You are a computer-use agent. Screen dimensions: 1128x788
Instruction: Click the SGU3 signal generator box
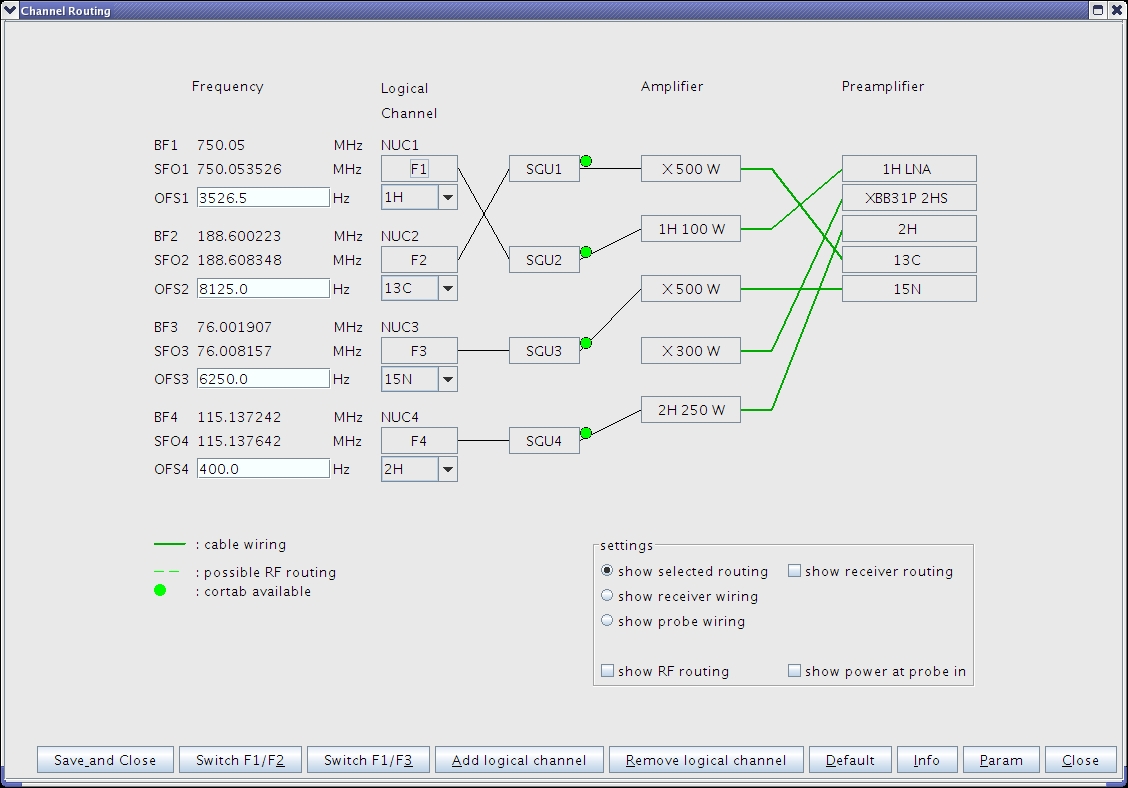tap(544, 351)
